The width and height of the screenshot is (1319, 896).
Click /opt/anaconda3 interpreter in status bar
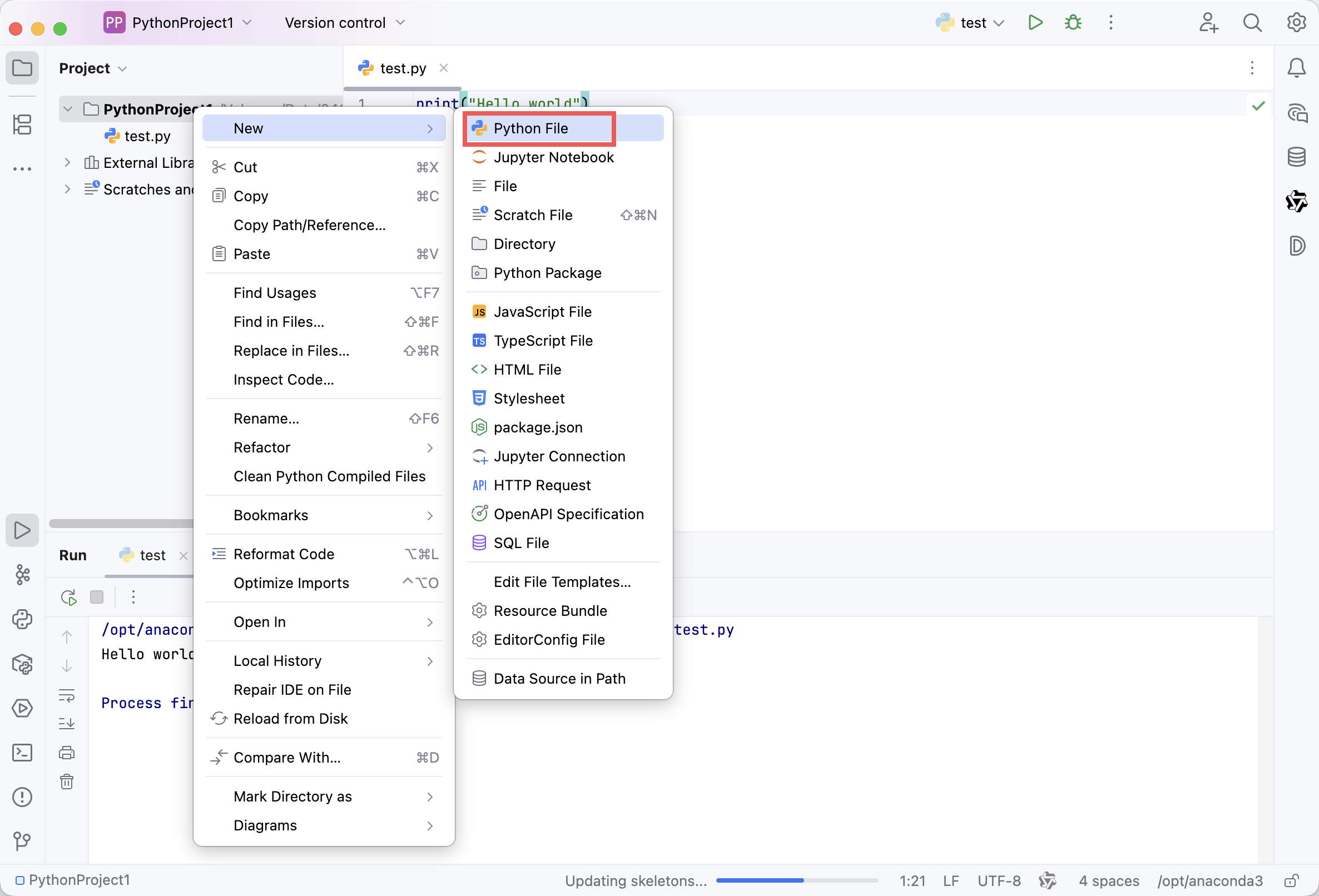pos(1210,880)
